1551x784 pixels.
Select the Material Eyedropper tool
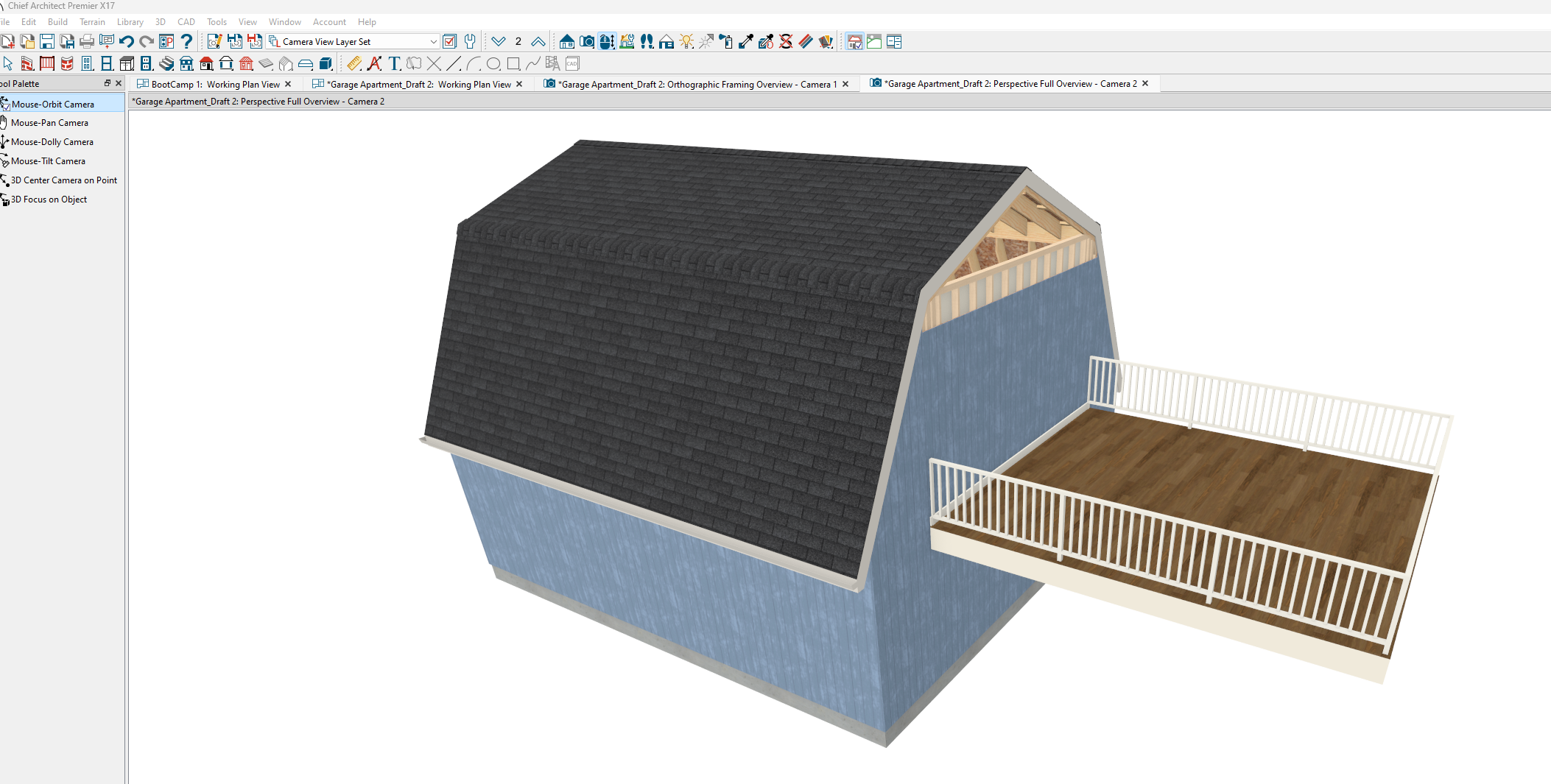[746, 42]
